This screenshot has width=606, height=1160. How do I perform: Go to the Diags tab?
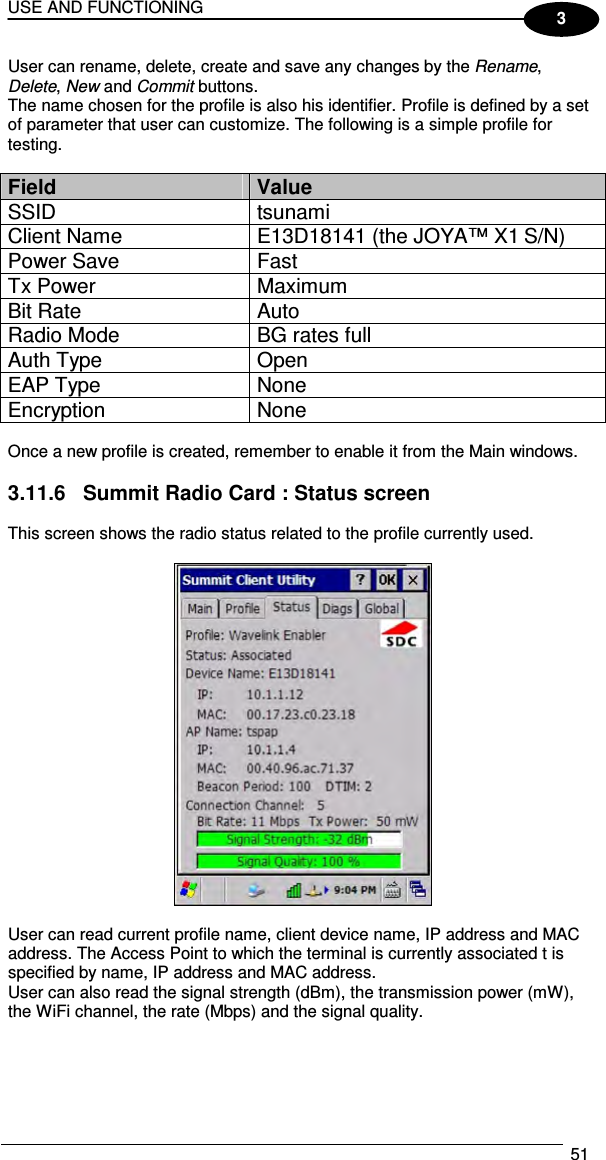[x=337, y=609]
